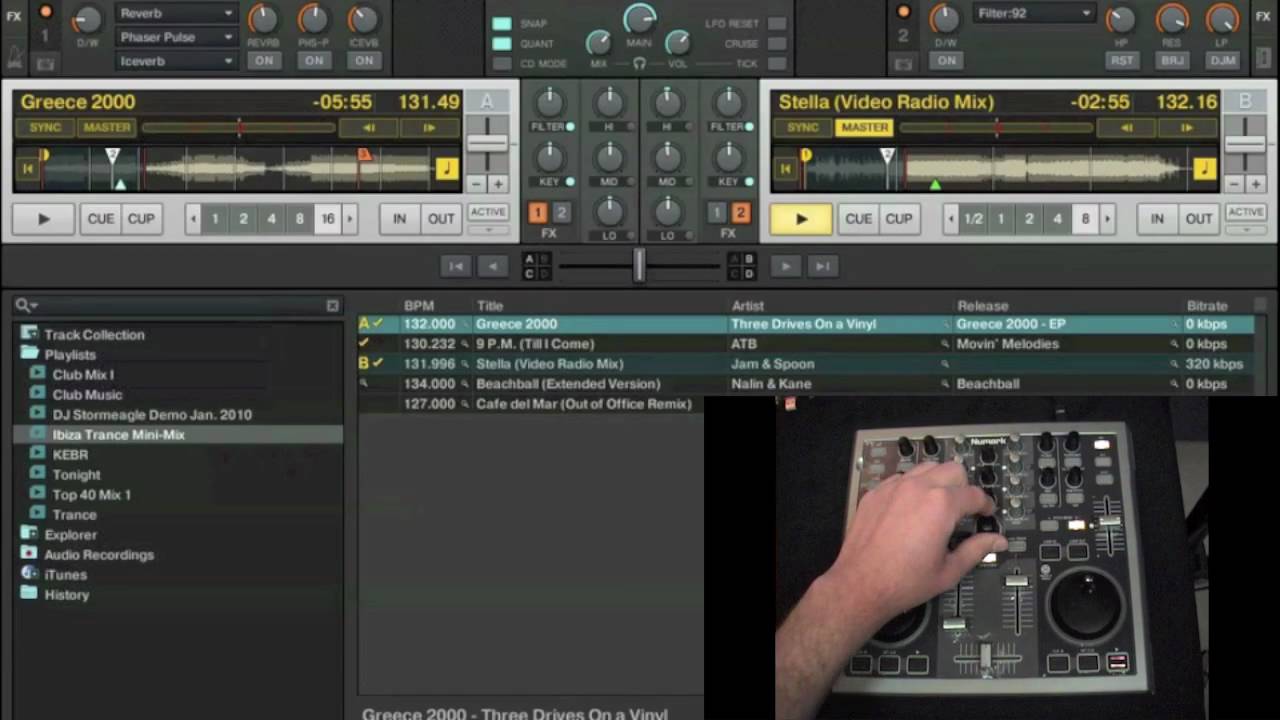Image resolution: width=1280 pixels, height=720 pixels.
Task: Click the minus button on deck B
Action: (1235, 184)
